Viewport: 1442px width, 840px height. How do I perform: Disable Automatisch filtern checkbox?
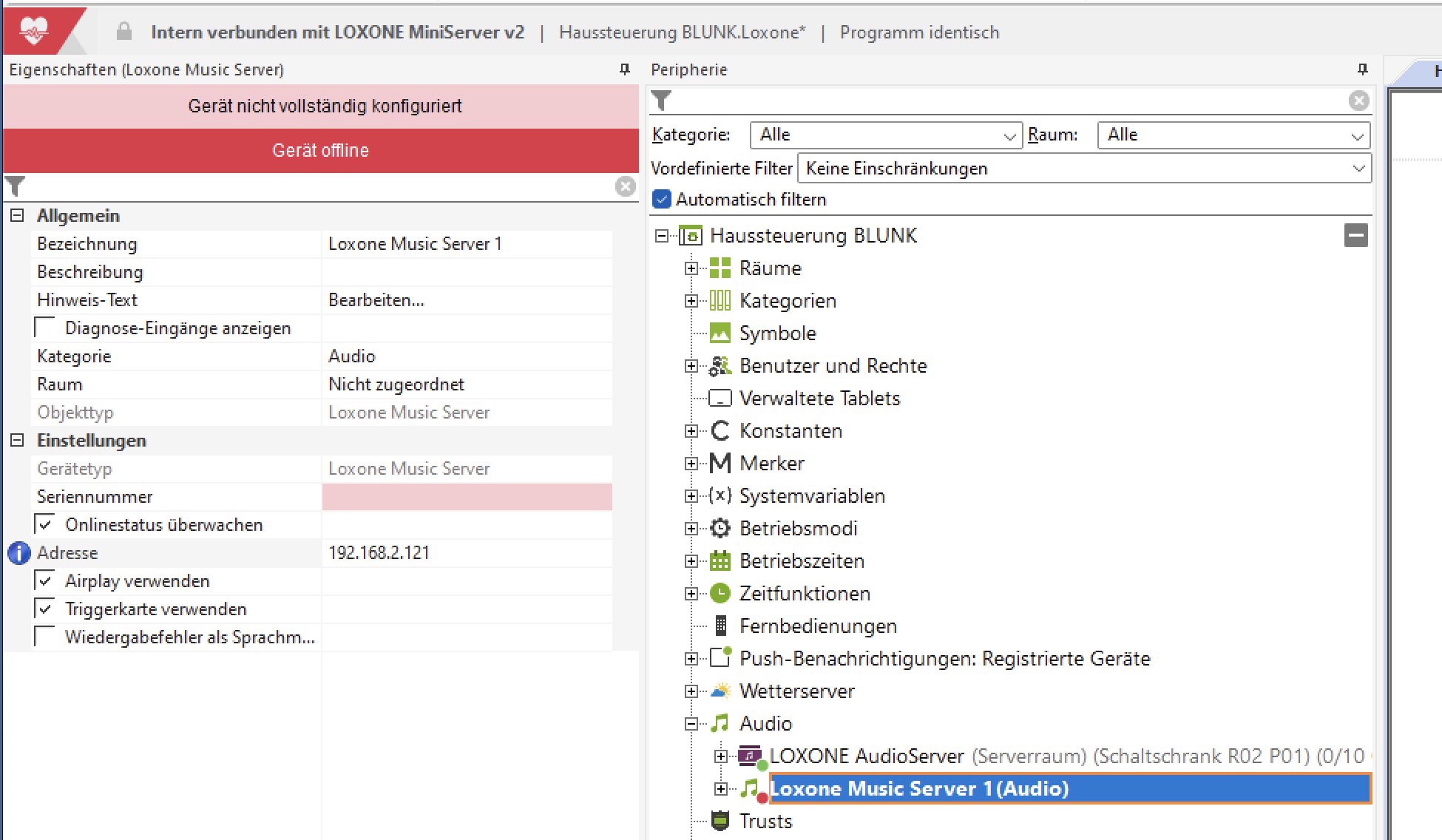662,200
